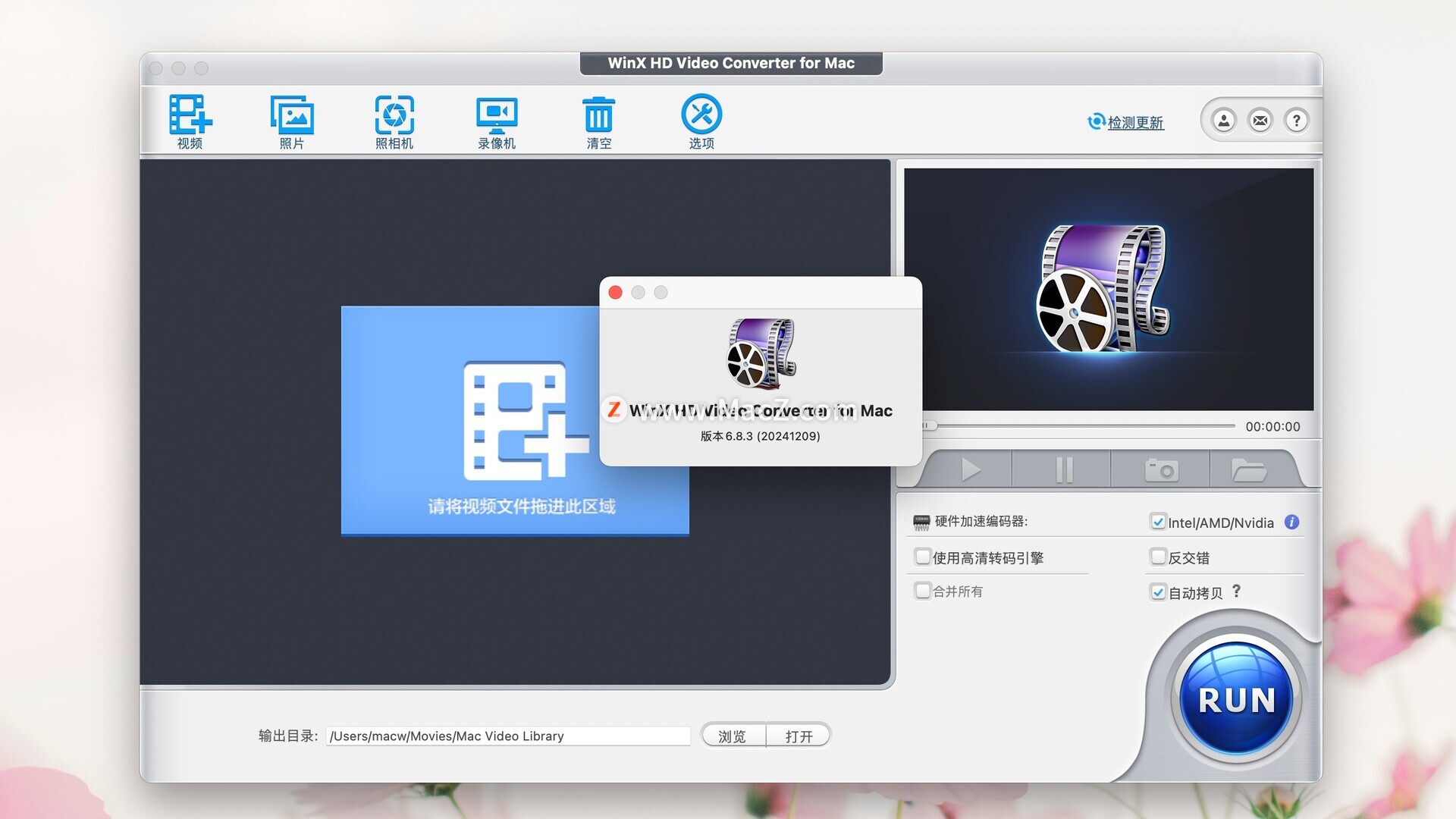Browse output folder with 浏览 button
This screenshot has width=1456, height=819.
click(x=733, y=736)
